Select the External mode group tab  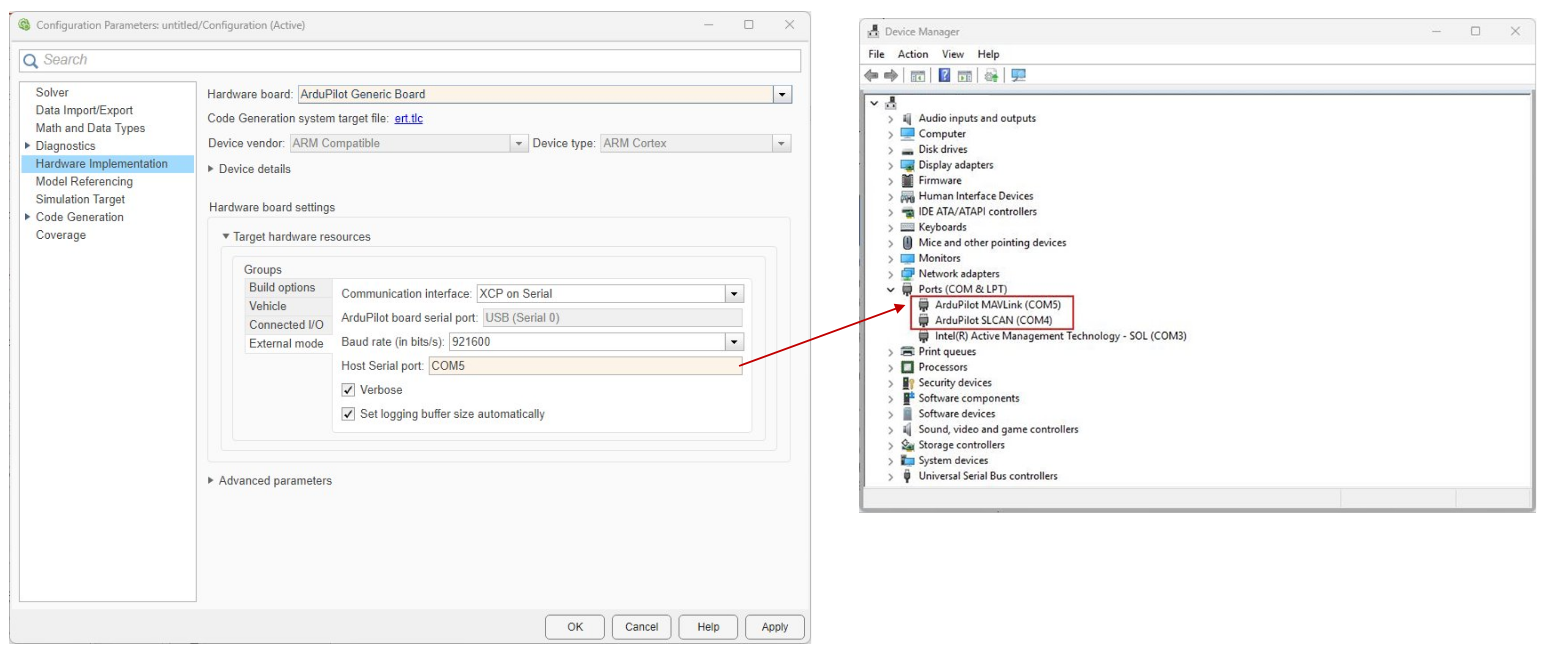(286, 344)
